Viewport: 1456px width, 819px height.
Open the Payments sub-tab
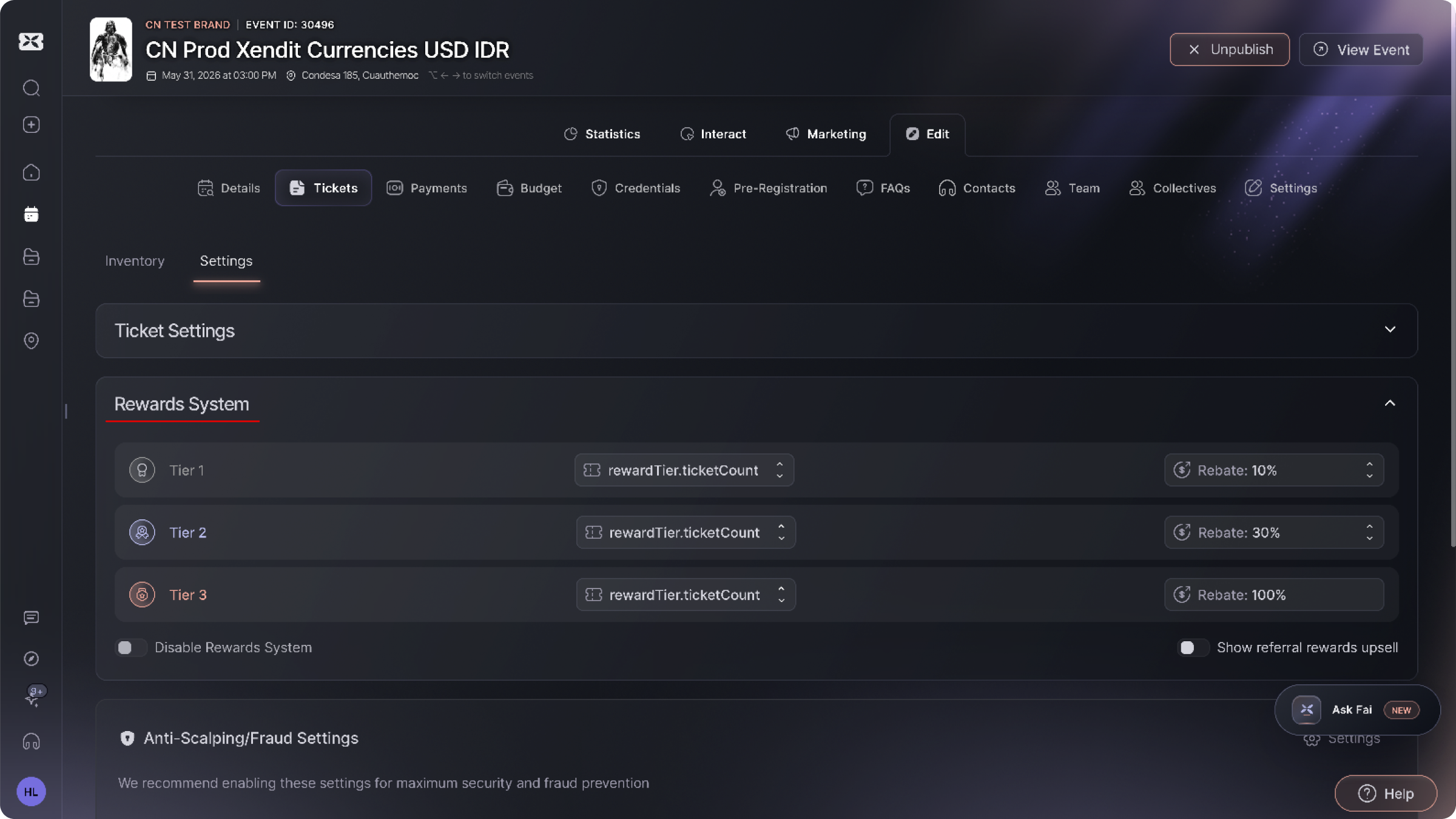[x=426, y=188]
